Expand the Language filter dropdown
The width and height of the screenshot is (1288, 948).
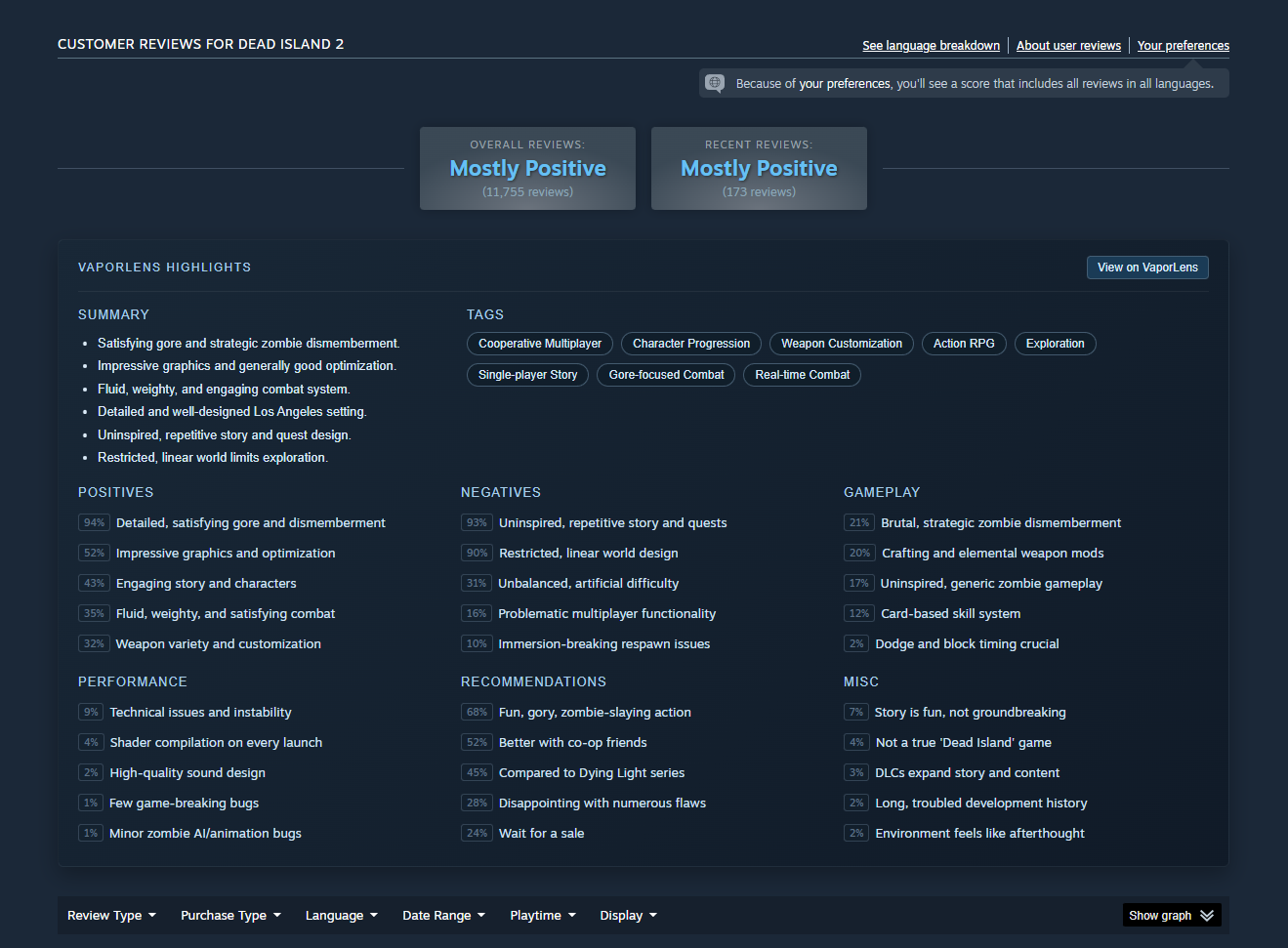click(341, 916)
